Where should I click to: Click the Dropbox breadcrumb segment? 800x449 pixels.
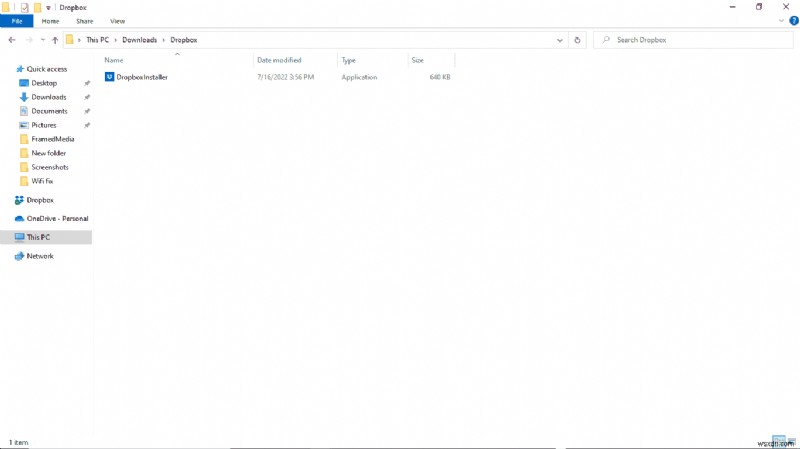click(x=184, y=40)
